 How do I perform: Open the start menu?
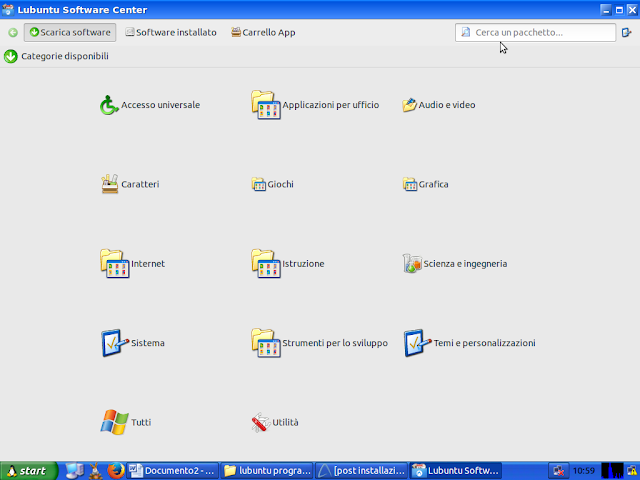click(28, 471)
